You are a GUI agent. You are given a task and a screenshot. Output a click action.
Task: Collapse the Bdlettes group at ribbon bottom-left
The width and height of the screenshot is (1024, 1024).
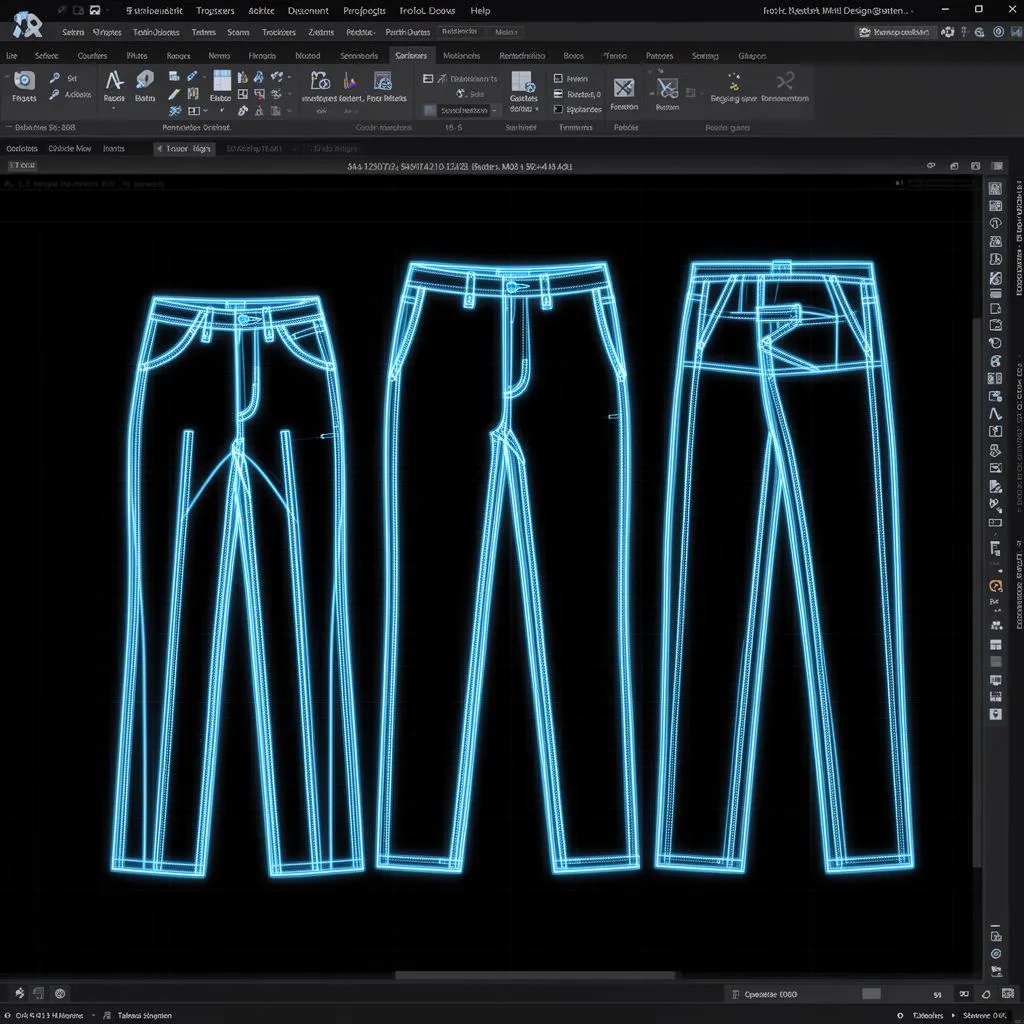(9, 127)
